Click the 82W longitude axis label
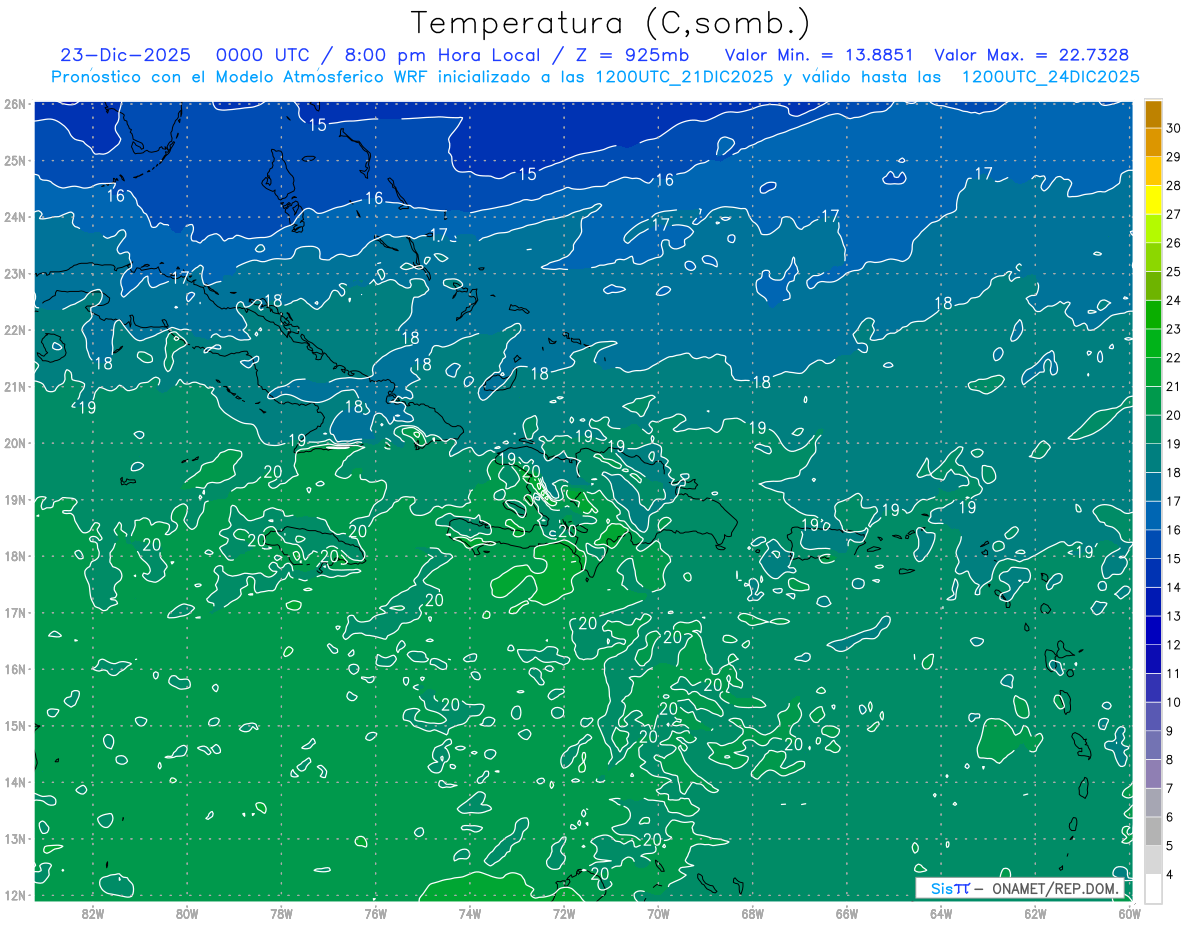The height and width of the screenshot is (927, 1200). click(x=92, y=912)
